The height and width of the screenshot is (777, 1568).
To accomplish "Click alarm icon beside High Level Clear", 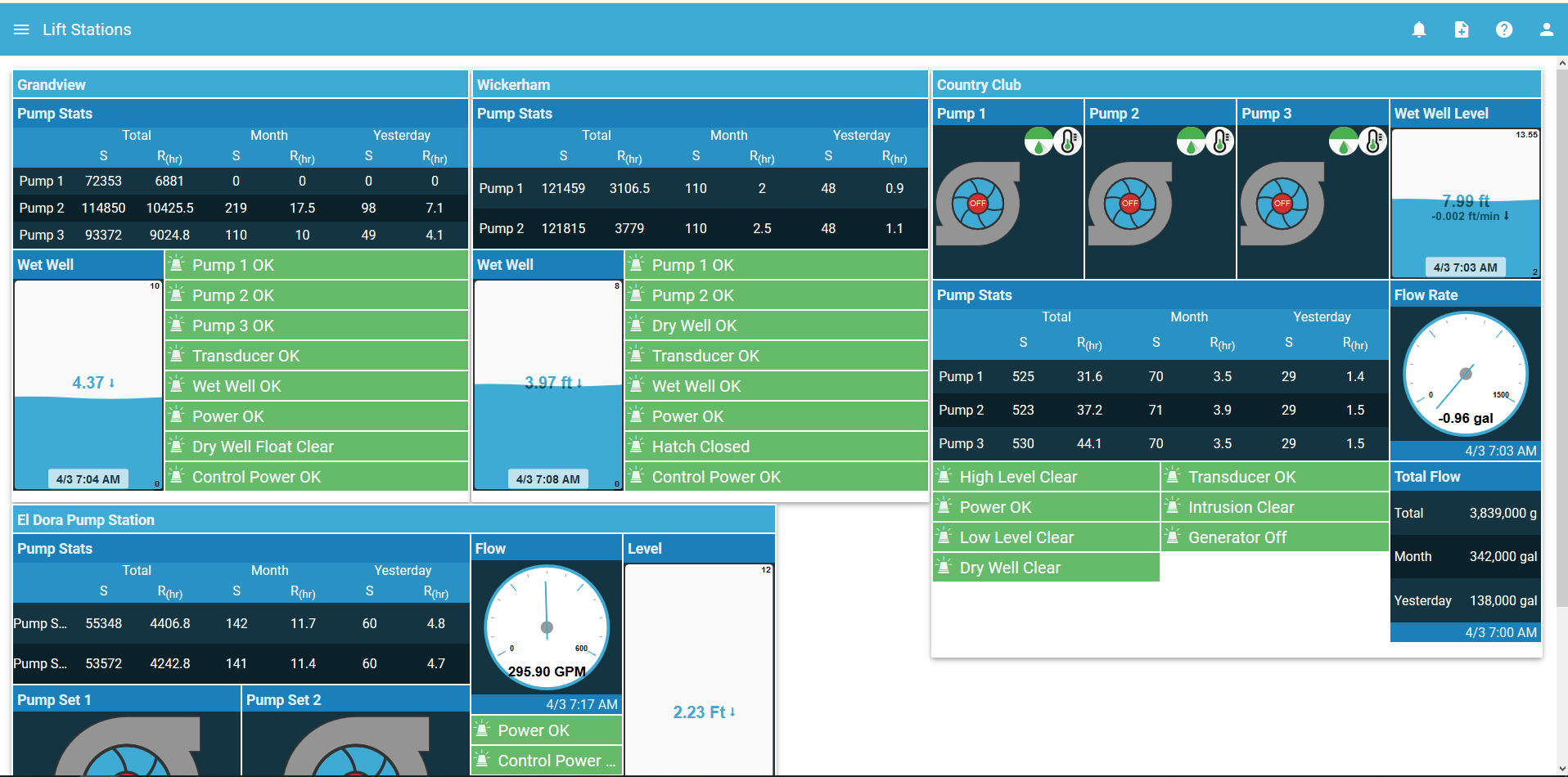I will [944, 476].
